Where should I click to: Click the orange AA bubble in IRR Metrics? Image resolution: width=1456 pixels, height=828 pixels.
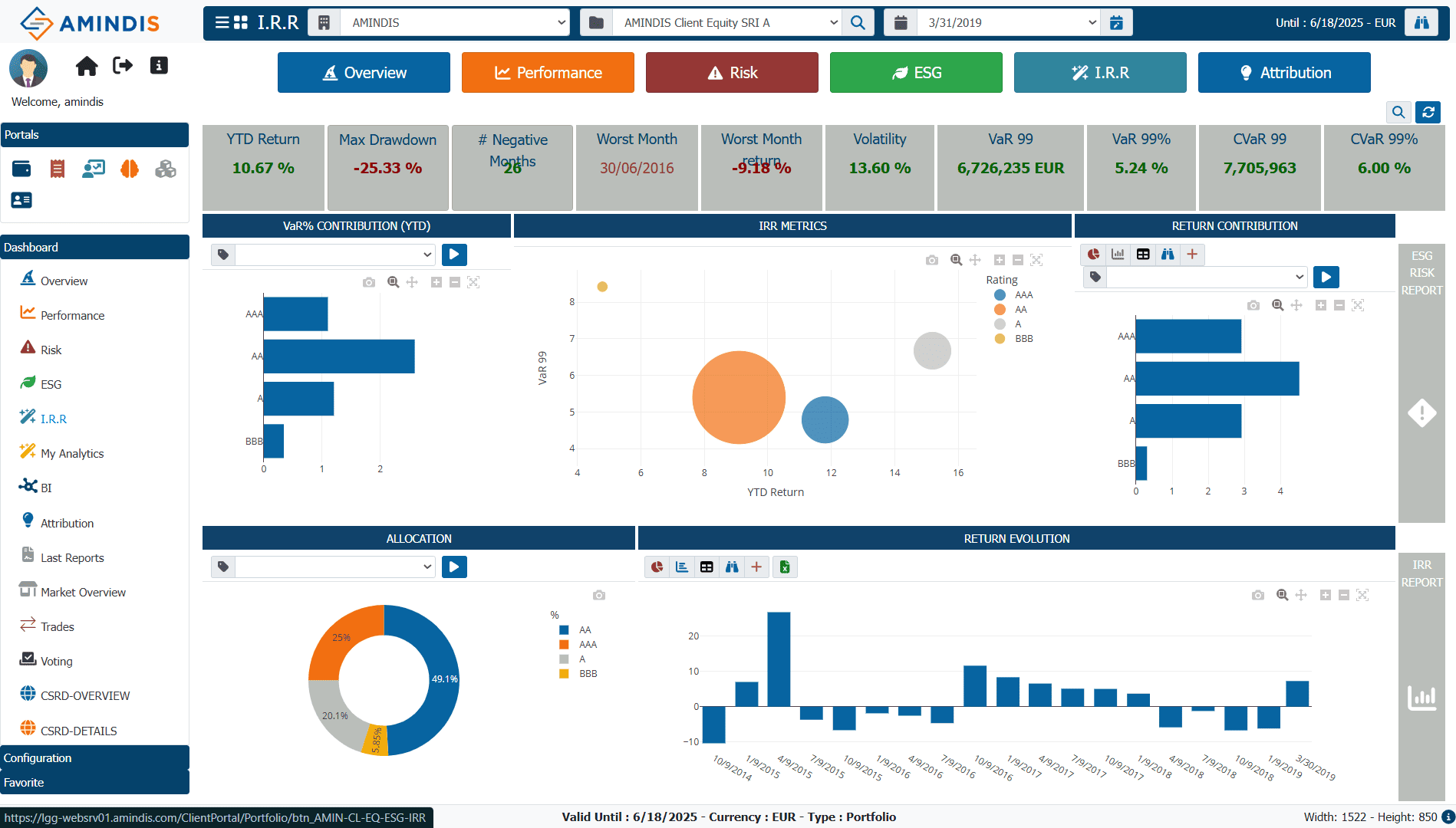(x=739, y=397)
